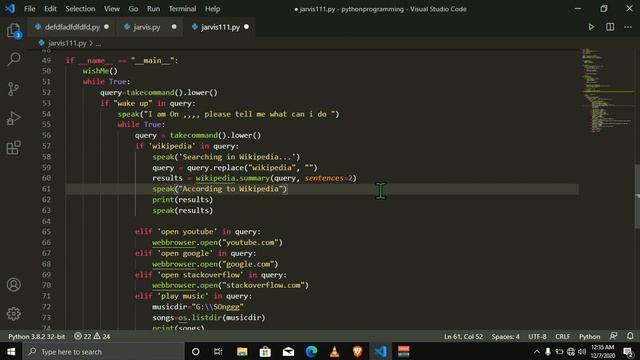Select the jarvis111.py tab

(220, 27)
